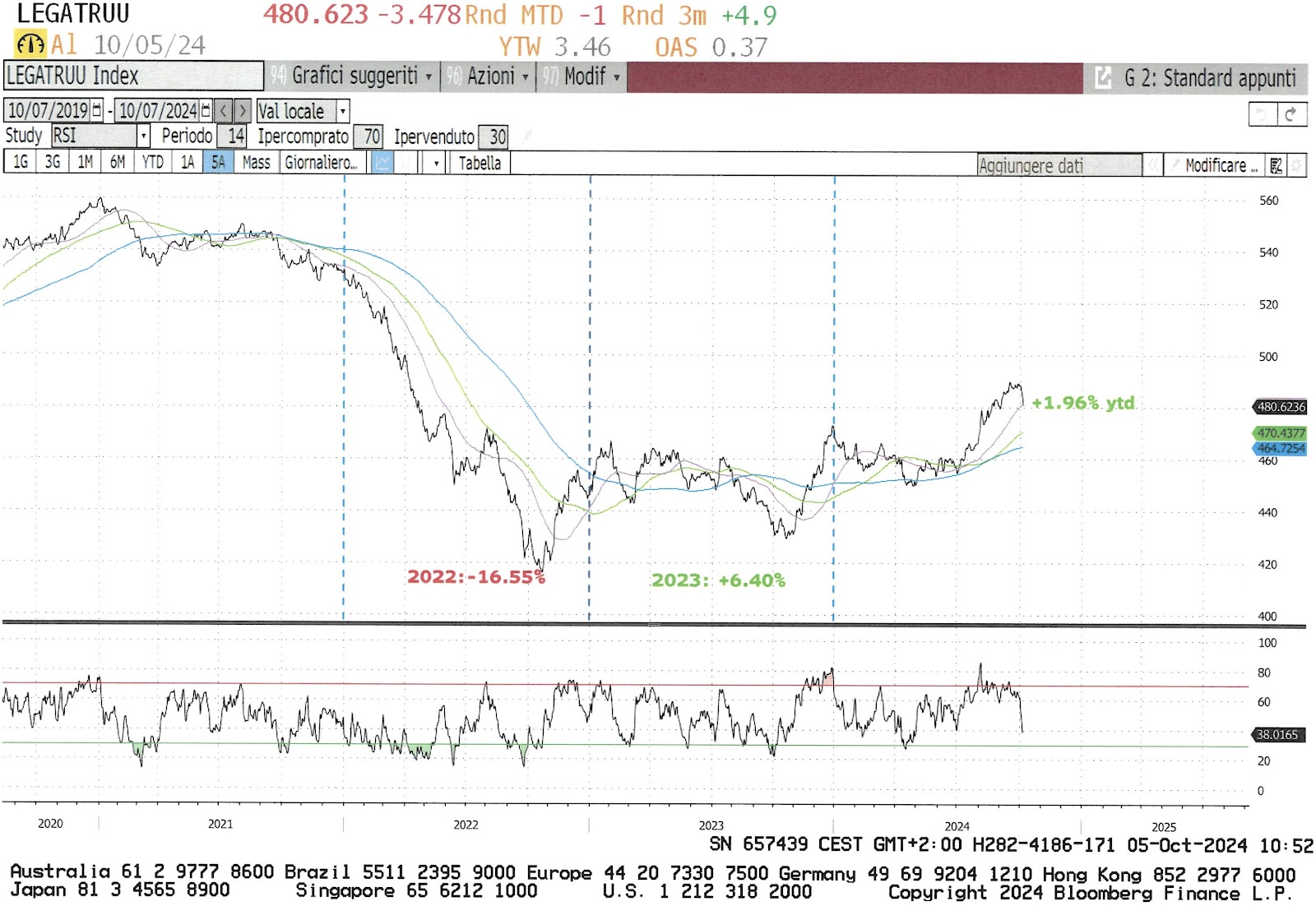Image resolution: width=1316 pixels, height=906 pixels.
Task: Click 2022: -16.55% annotation
Action: (x=476, y=577)
